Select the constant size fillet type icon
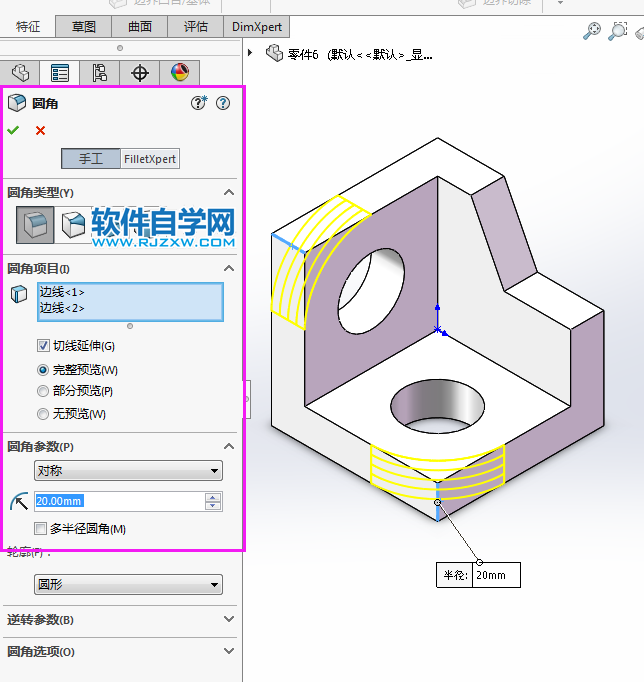The width and height of the screenshot is (644, 682). 35,224
